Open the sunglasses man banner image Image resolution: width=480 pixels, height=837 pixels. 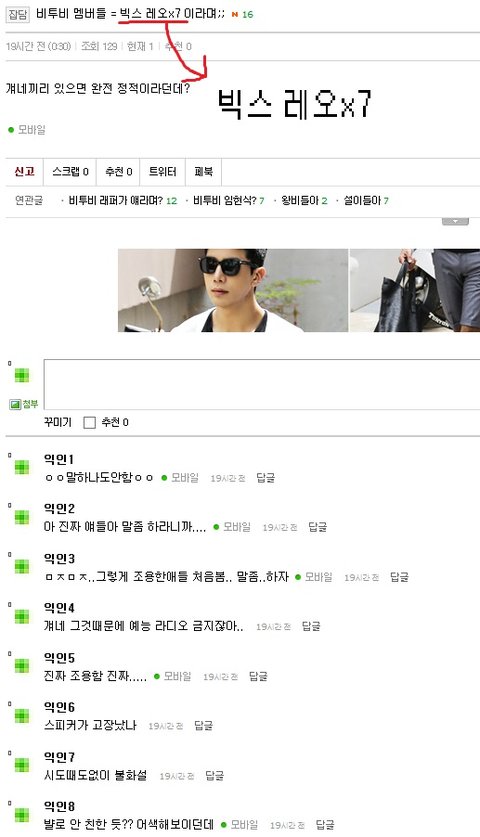[233, 290]
